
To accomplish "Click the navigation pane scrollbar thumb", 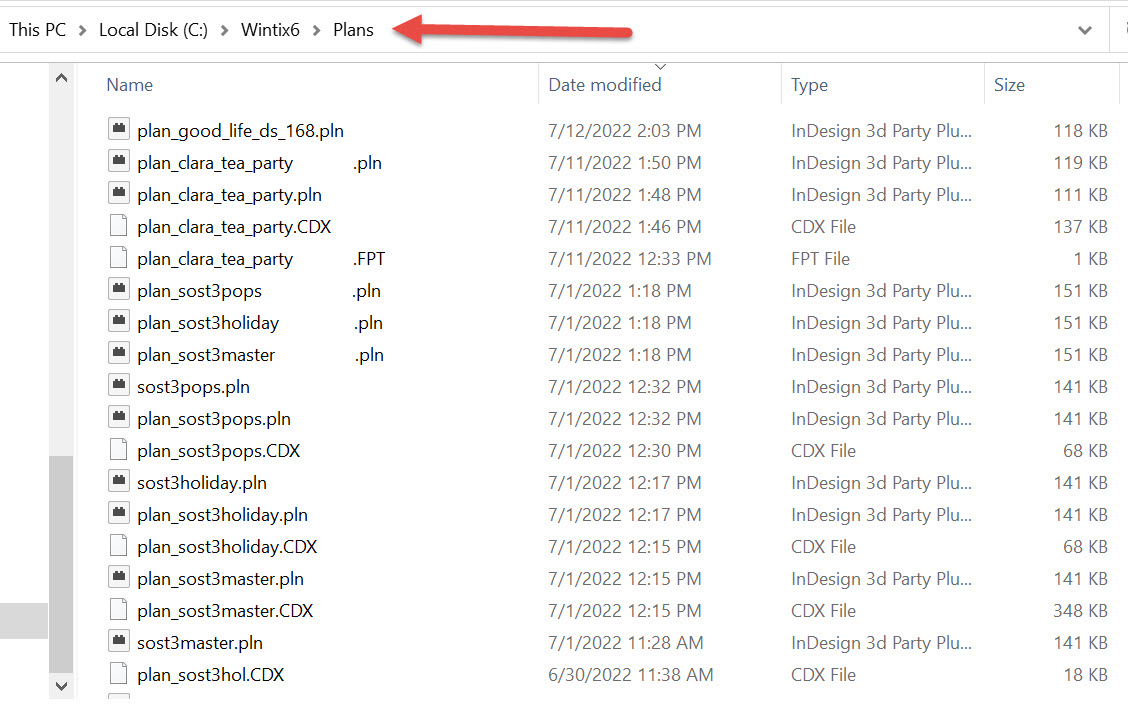I will 61,565.
